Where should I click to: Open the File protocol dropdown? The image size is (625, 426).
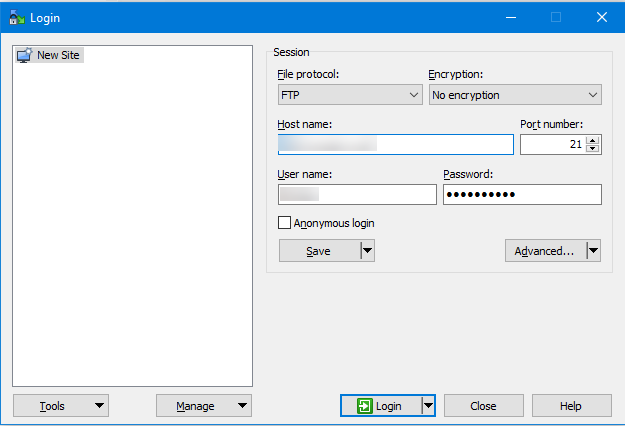[350, 95]
